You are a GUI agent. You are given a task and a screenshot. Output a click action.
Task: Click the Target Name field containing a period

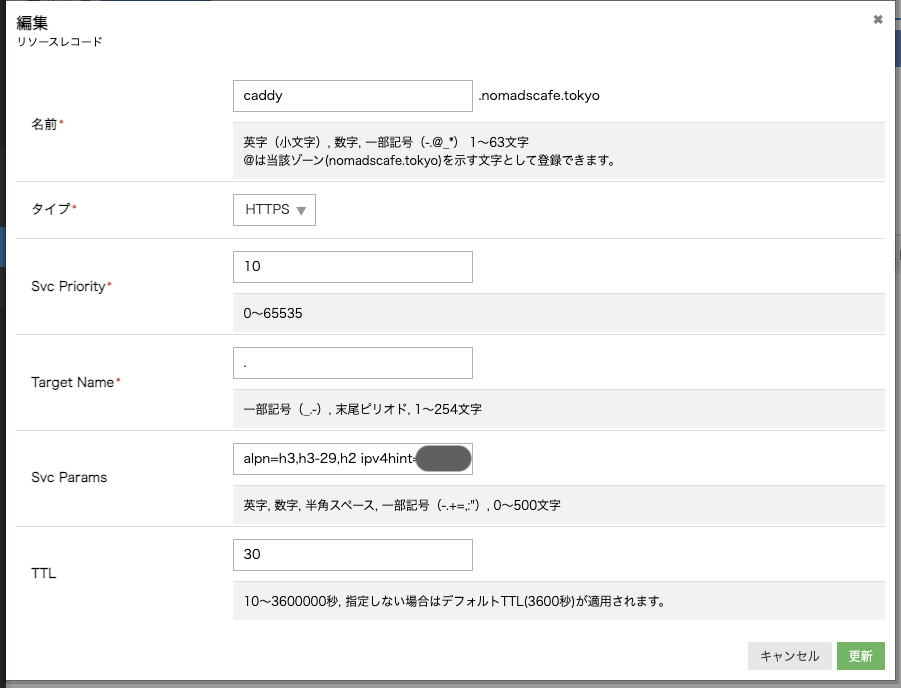point(352,362)
